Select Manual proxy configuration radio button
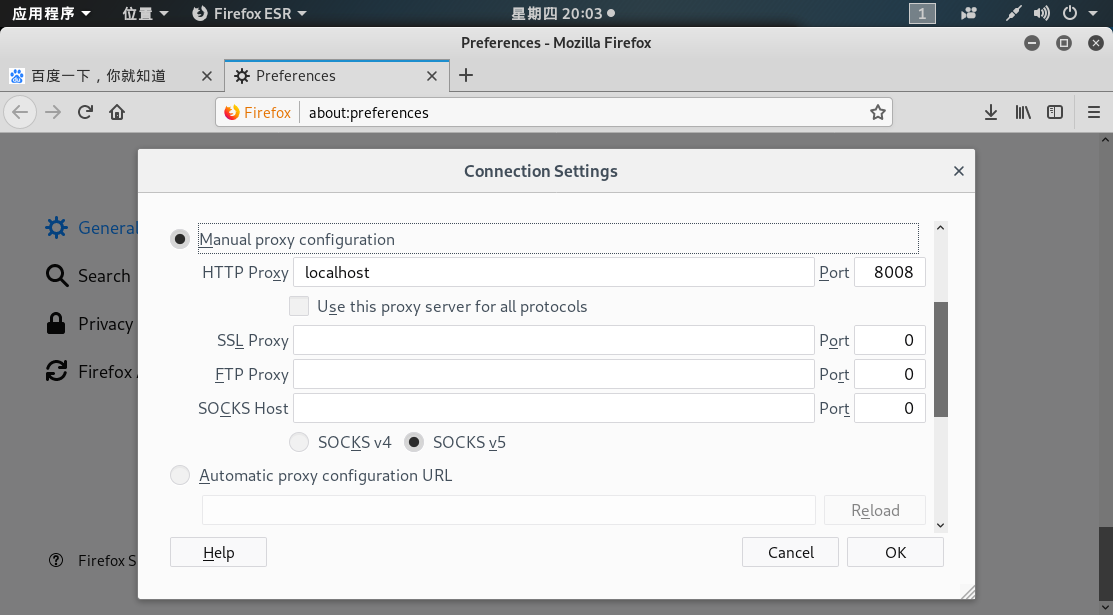Screen dimensions: 1113x615 coord(180,239)
